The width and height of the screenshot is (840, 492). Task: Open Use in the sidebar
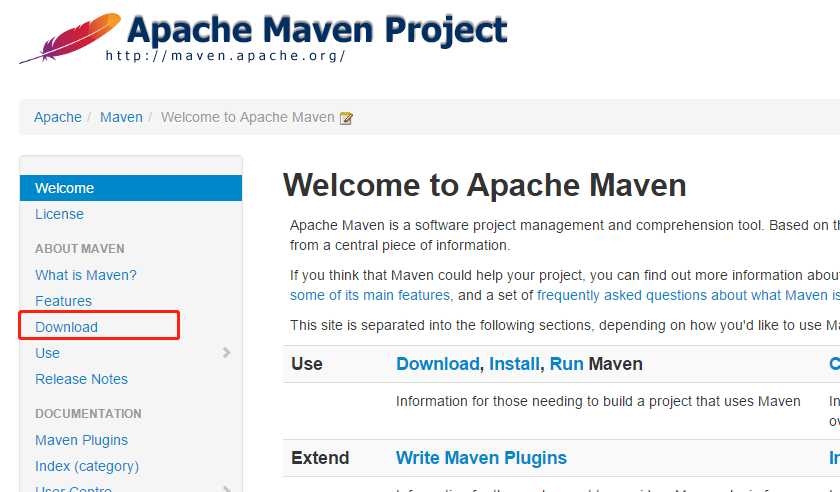coord(48,353)
